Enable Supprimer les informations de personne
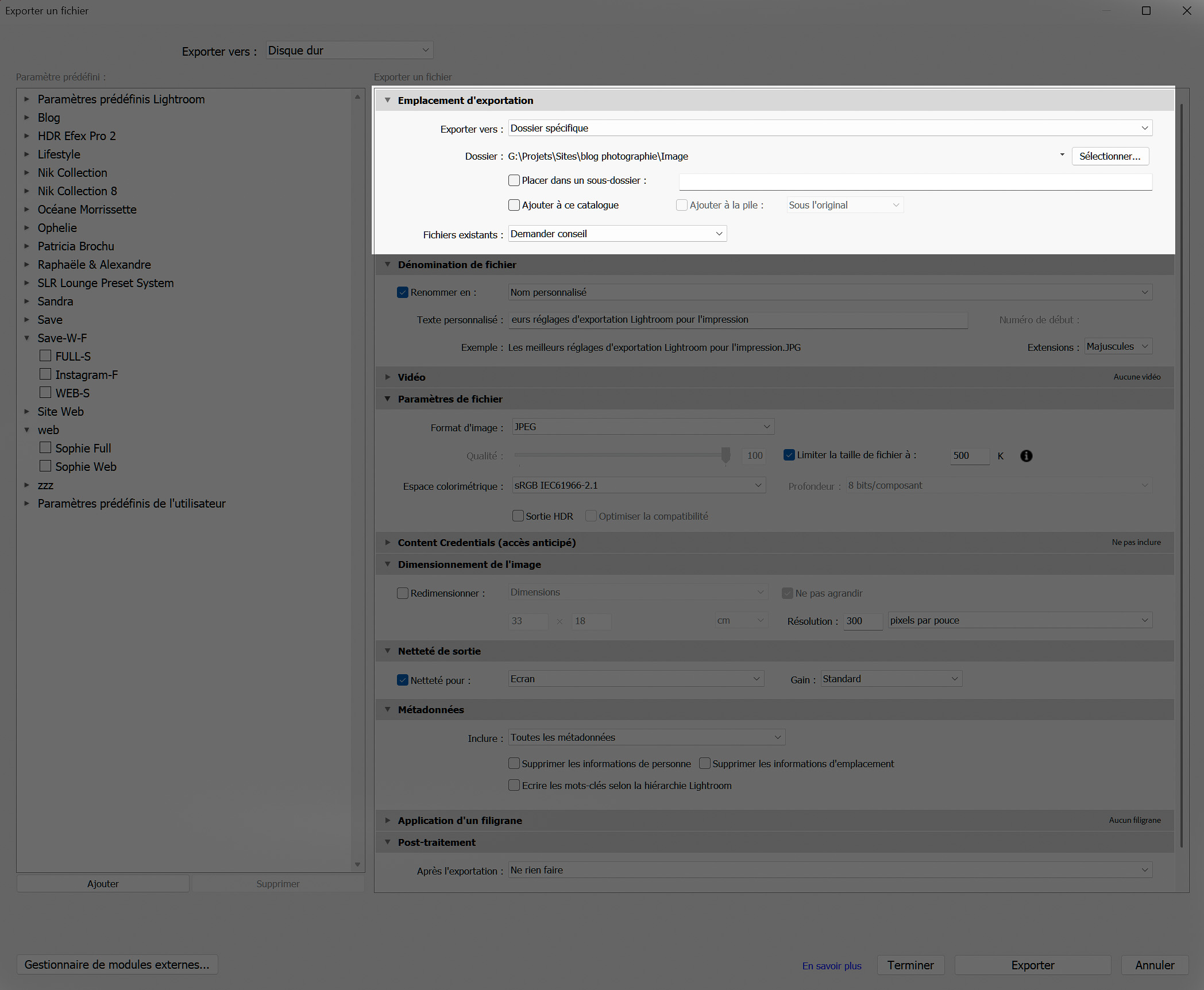 click(514, 763)
